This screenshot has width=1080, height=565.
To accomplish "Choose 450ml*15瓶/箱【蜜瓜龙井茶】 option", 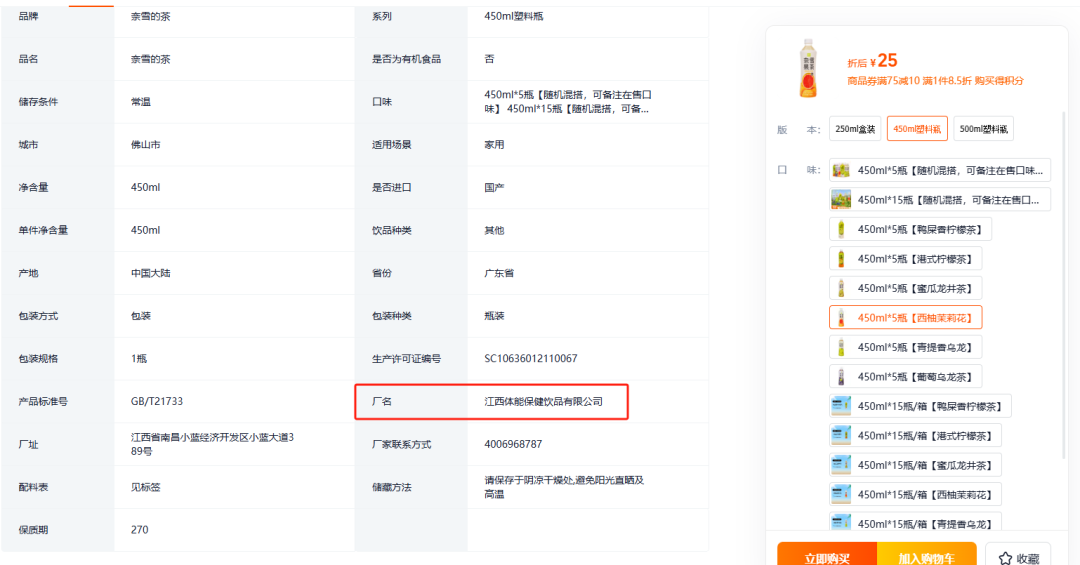I will tap(915, 466).
